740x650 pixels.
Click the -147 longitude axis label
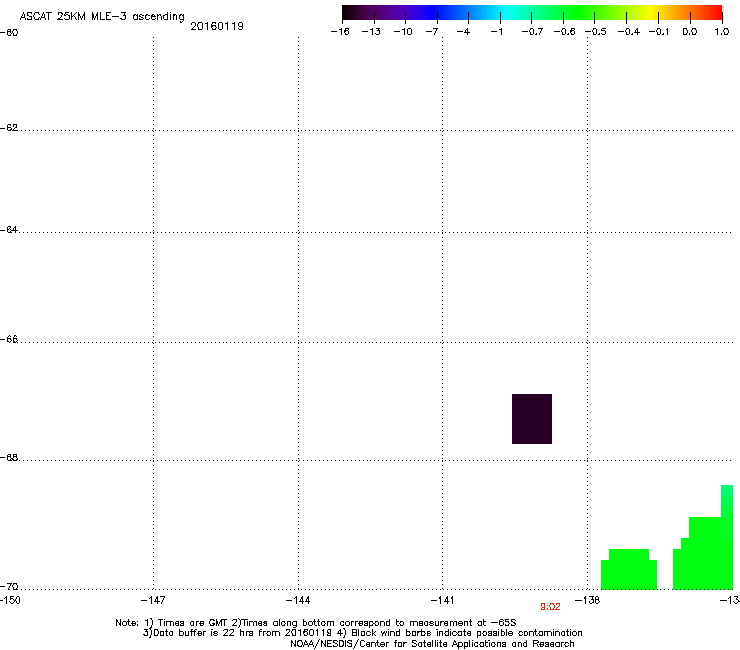coord(153,600)
